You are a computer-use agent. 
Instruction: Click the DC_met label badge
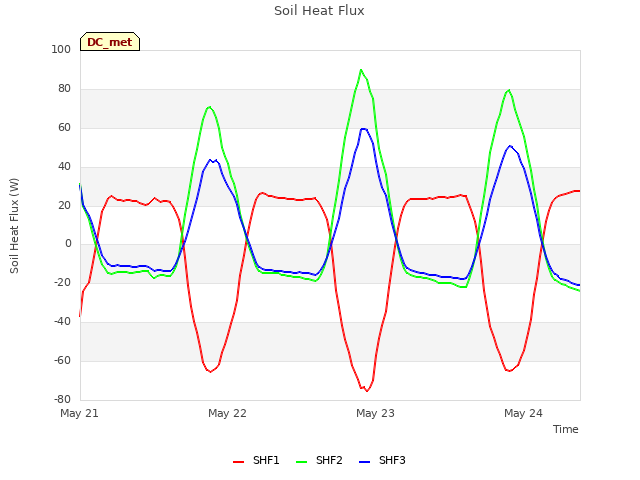click(110, 42)
